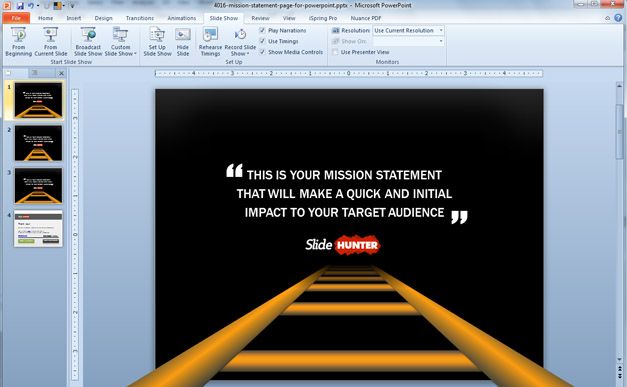This screenshot has width=627, height=387.
Task: Start show From Current Slide
Action: click(50, 42)
